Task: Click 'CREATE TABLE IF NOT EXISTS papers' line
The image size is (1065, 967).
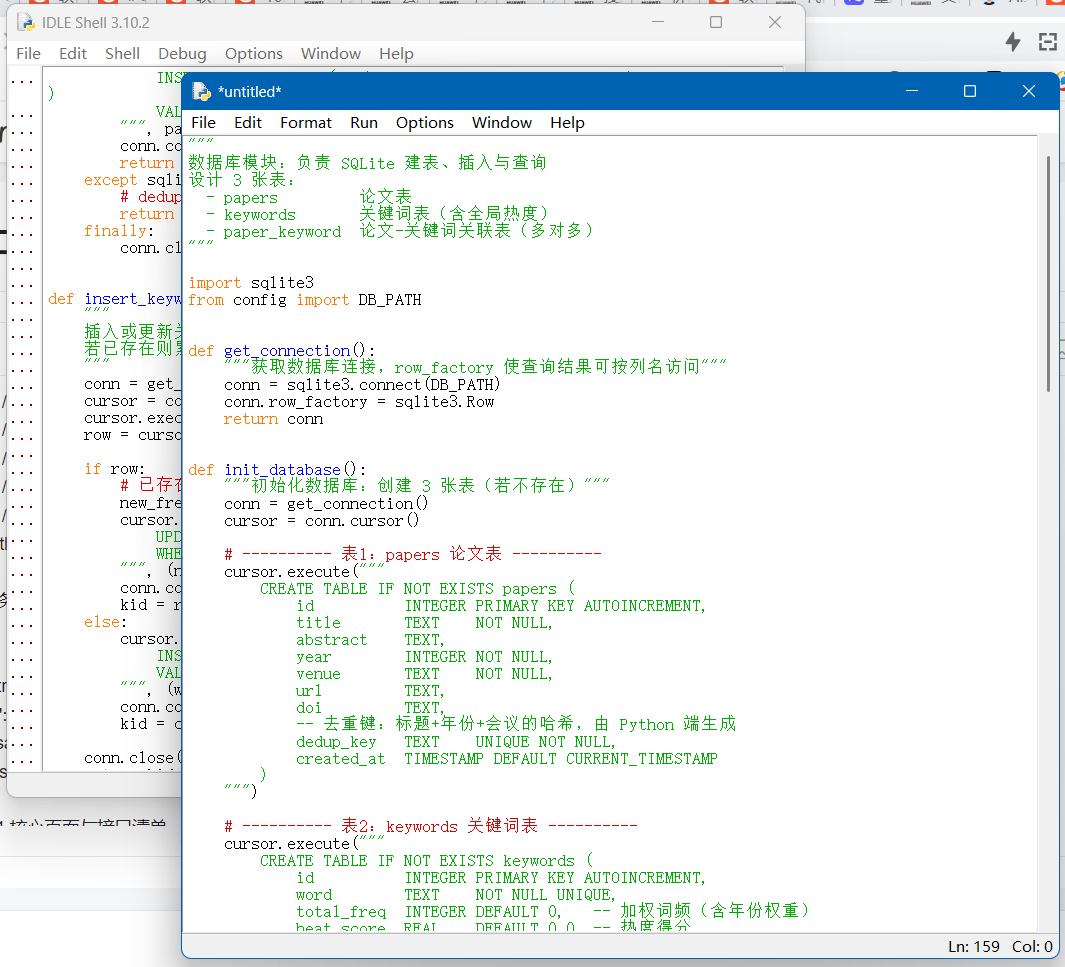Action: coord(417,589)
